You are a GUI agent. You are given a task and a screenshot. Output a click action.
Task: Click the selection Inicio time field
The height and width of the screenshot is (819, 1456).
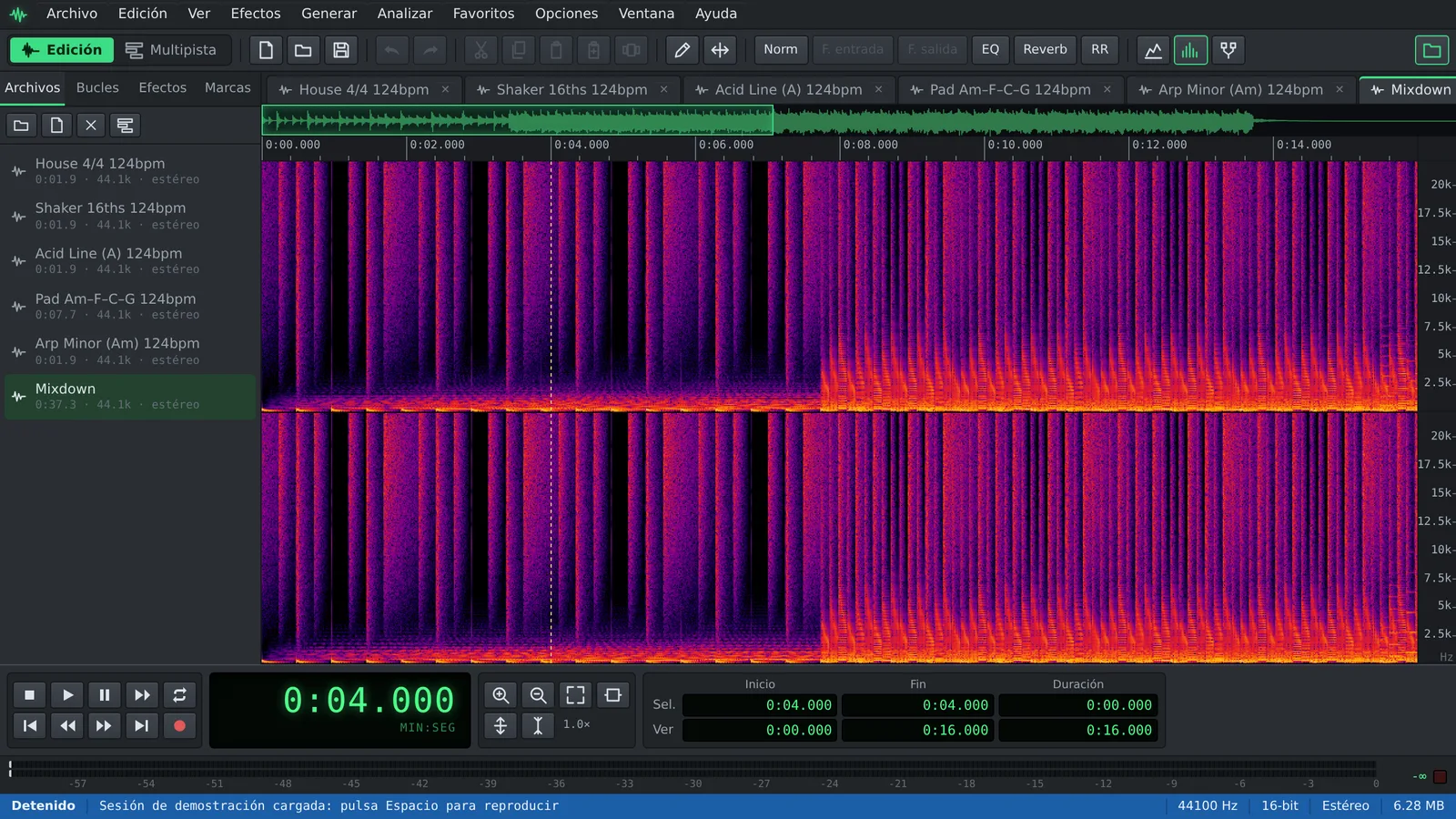(x=760, y=705)
